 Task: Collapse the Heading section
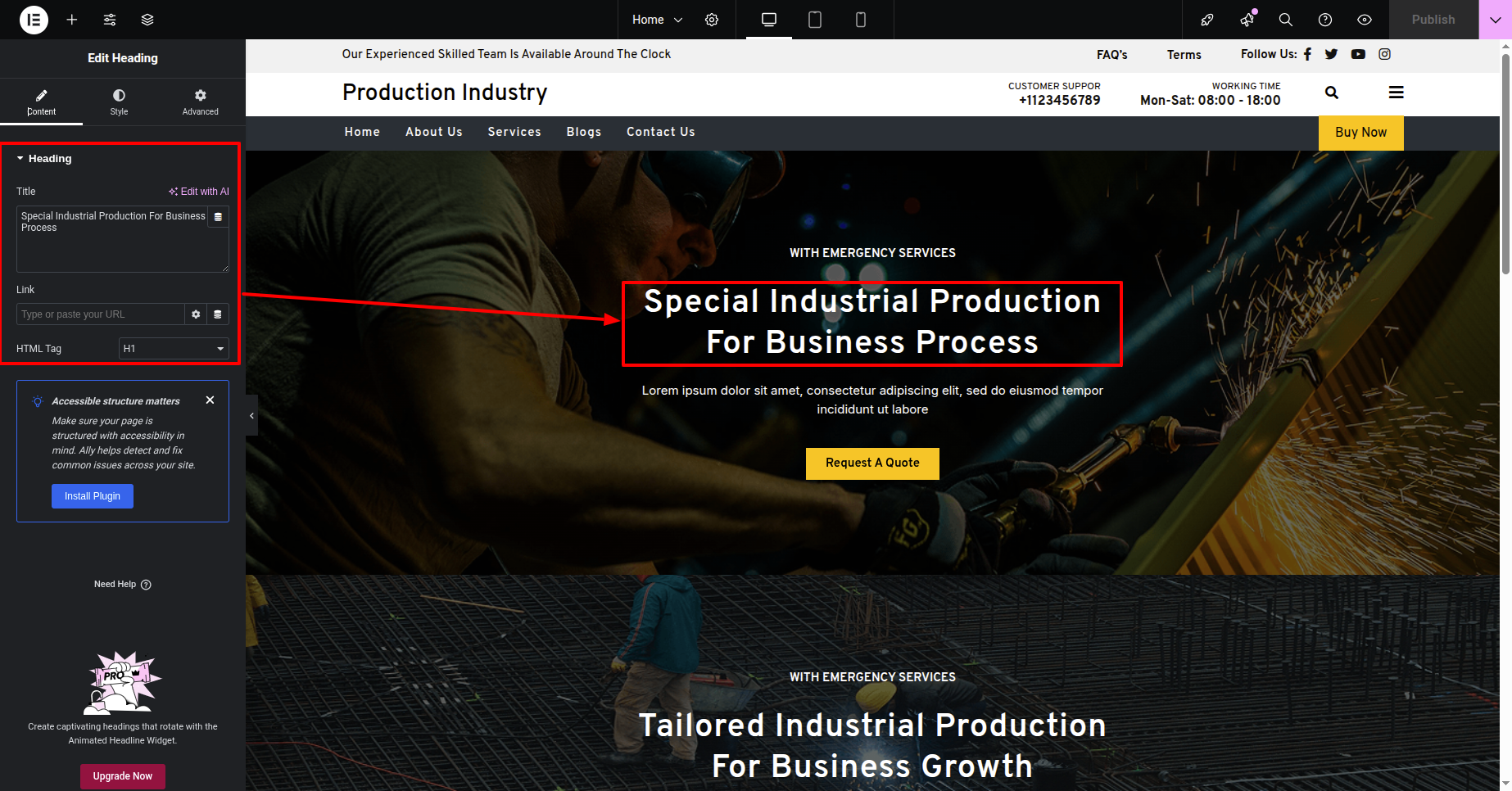click(20, 159)
